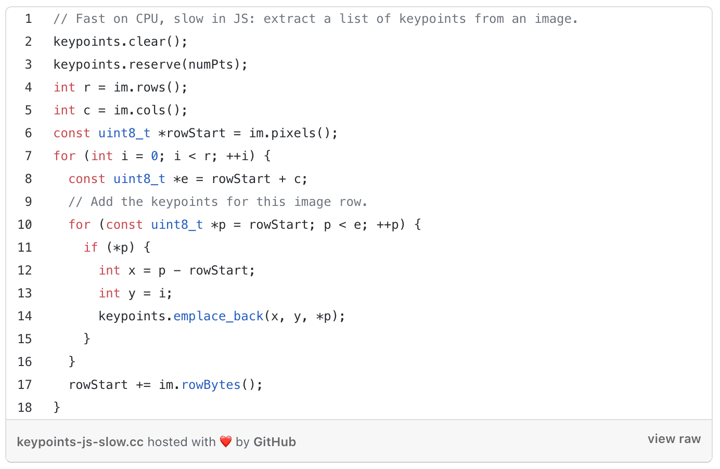Click the "keypoints.reserve(numPts);" code line
The image size is (720, 469).
coord(150,64)
